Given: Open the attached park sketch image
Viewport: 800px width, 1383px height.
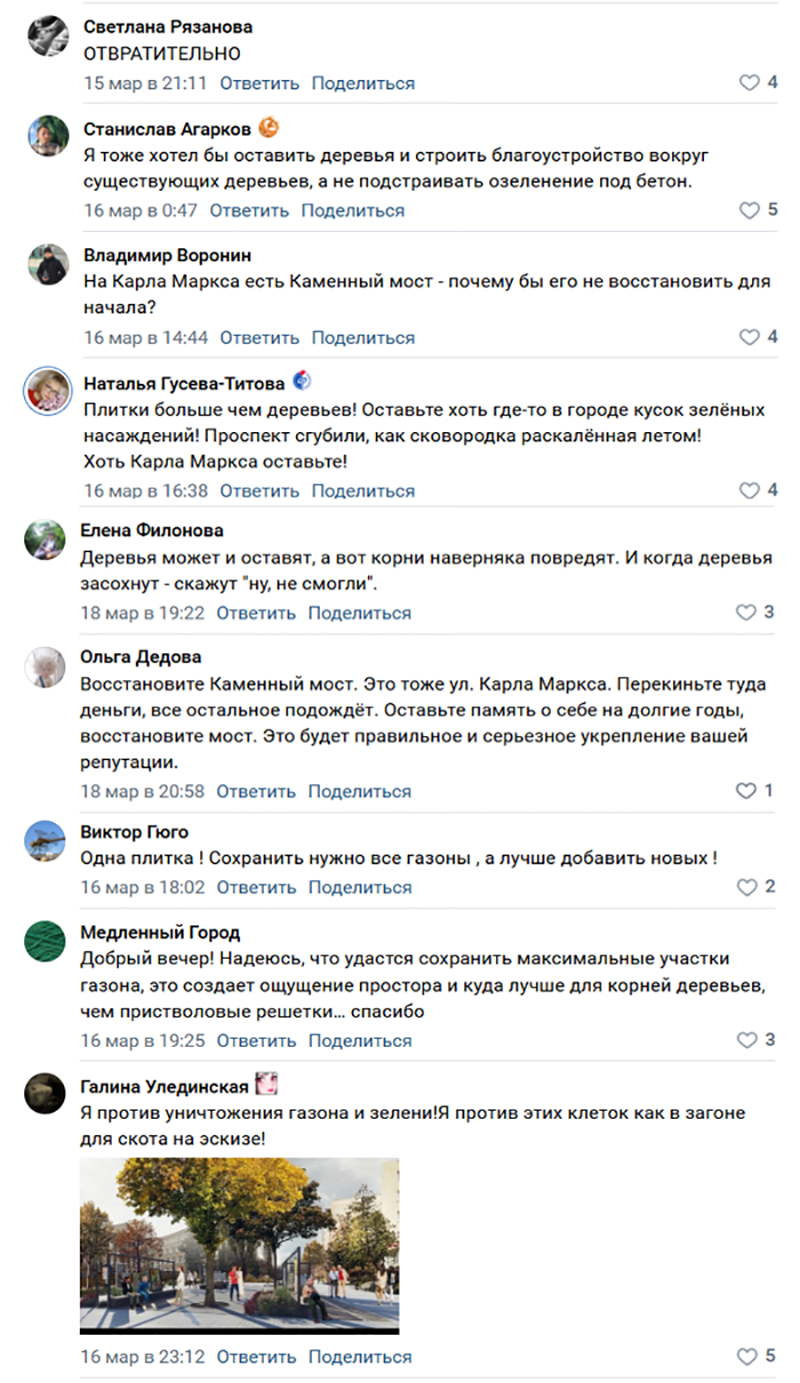Looking at the screenshot, I should click(x=239, y=1245).
